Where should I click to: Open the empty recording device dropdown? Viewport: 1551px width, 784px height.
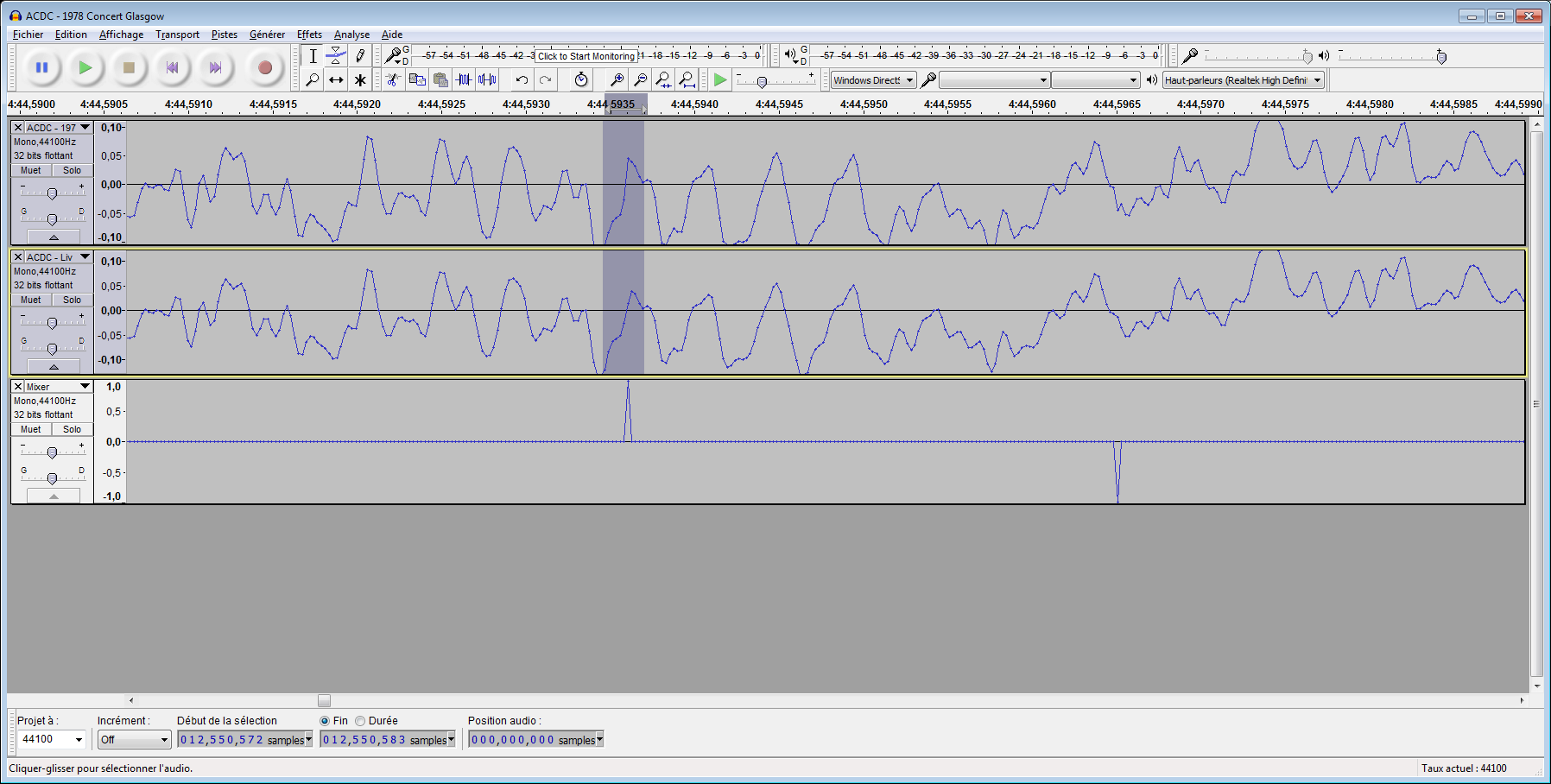pos(994,80)
